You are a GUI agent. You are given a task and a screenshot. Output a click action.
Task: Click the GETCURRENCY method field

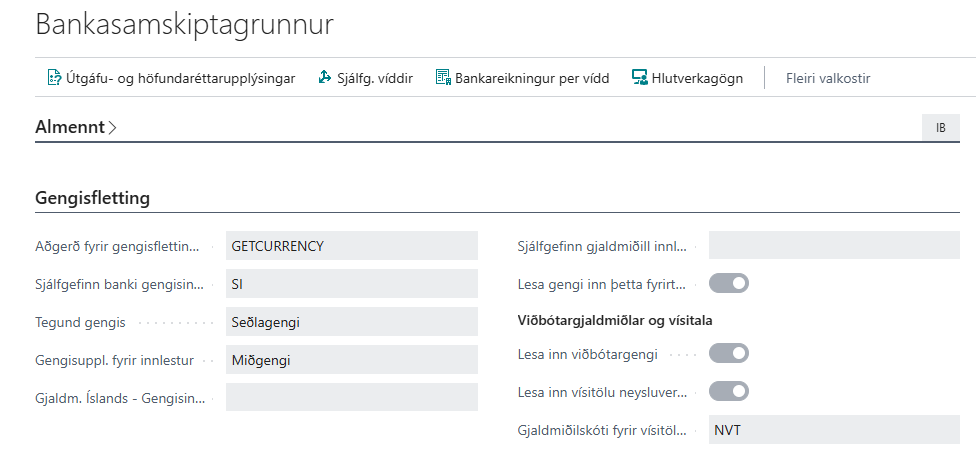click(351, 245)
